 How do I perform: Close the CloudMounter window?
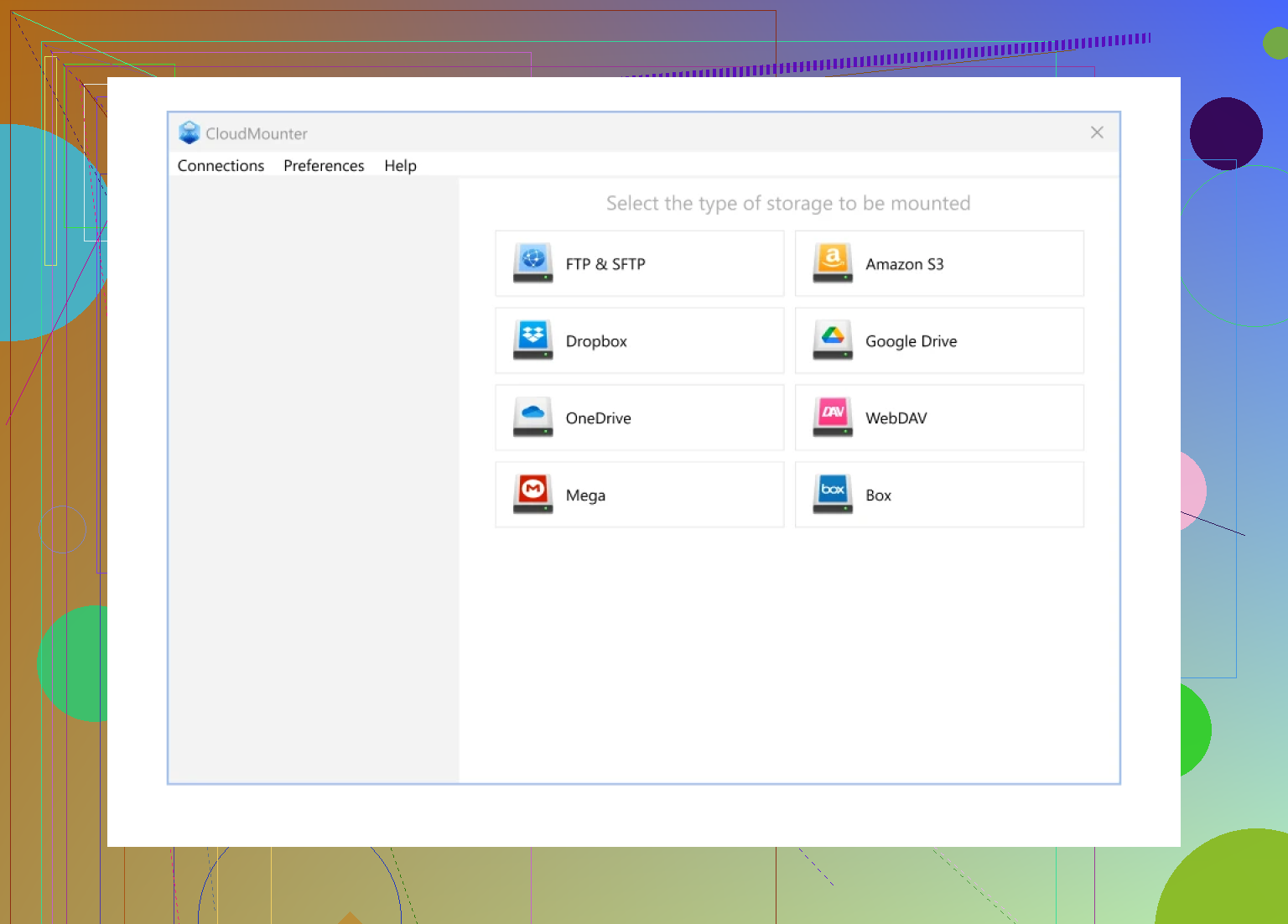(1097, 132)
